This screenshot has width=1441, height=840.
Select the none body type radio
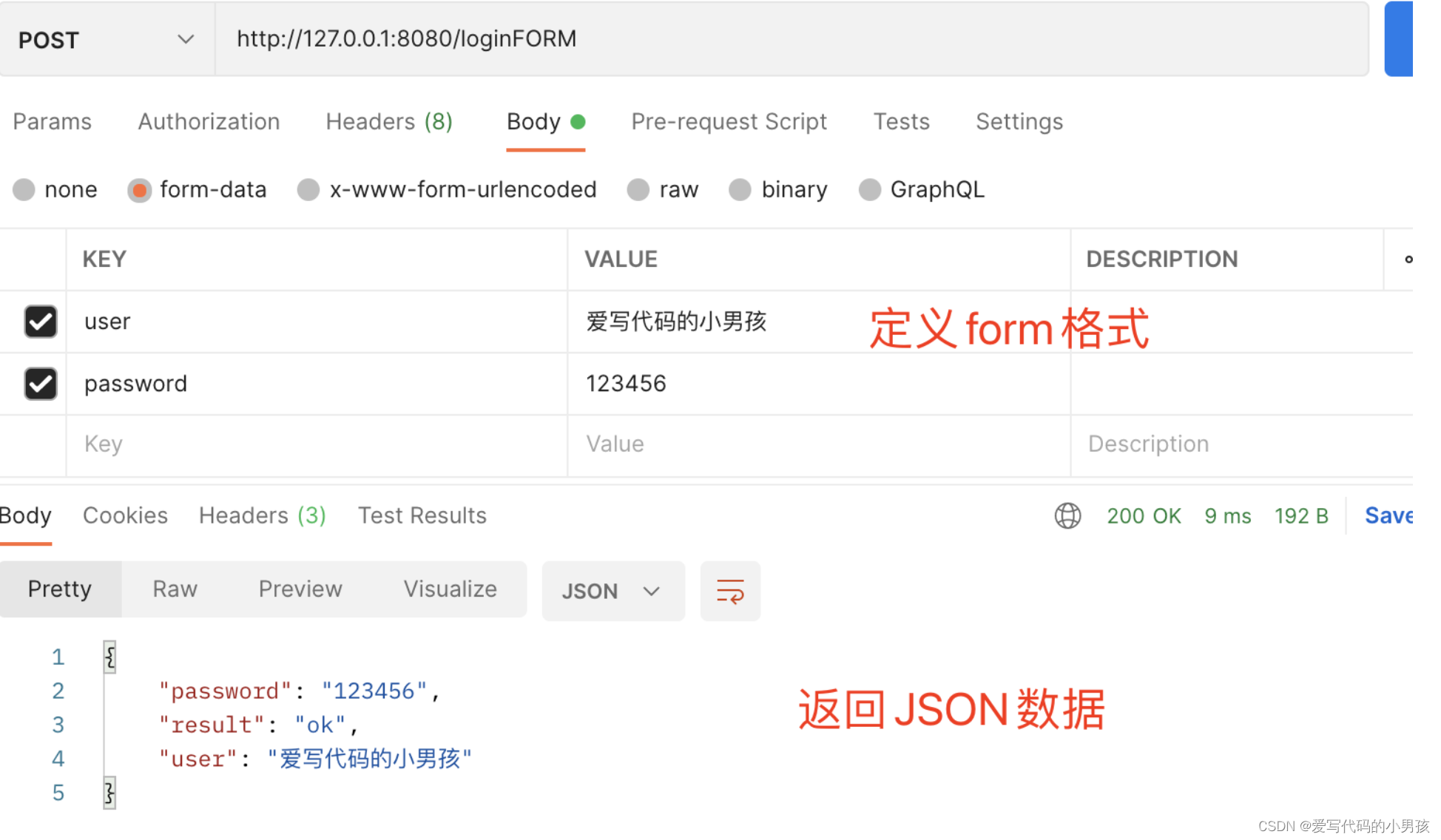pyautogui.click(x=24, y=190)
